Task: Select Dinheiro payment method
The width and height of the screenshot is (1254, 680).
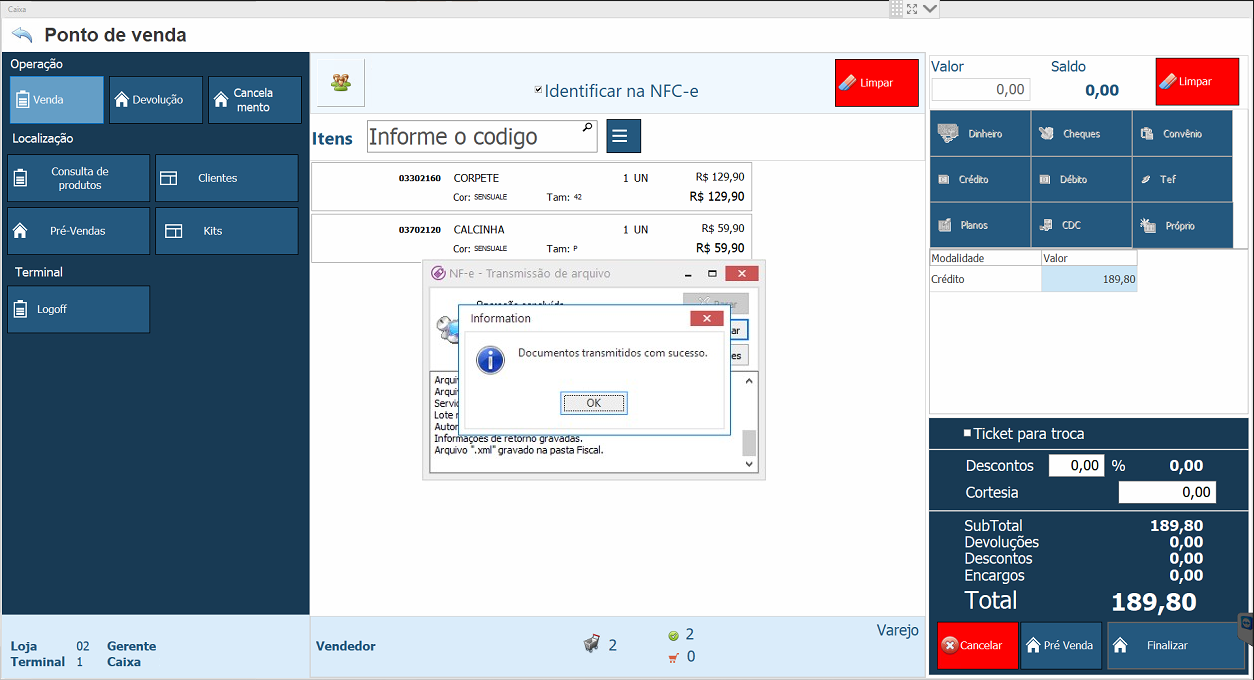Action: tap(980, 134)
